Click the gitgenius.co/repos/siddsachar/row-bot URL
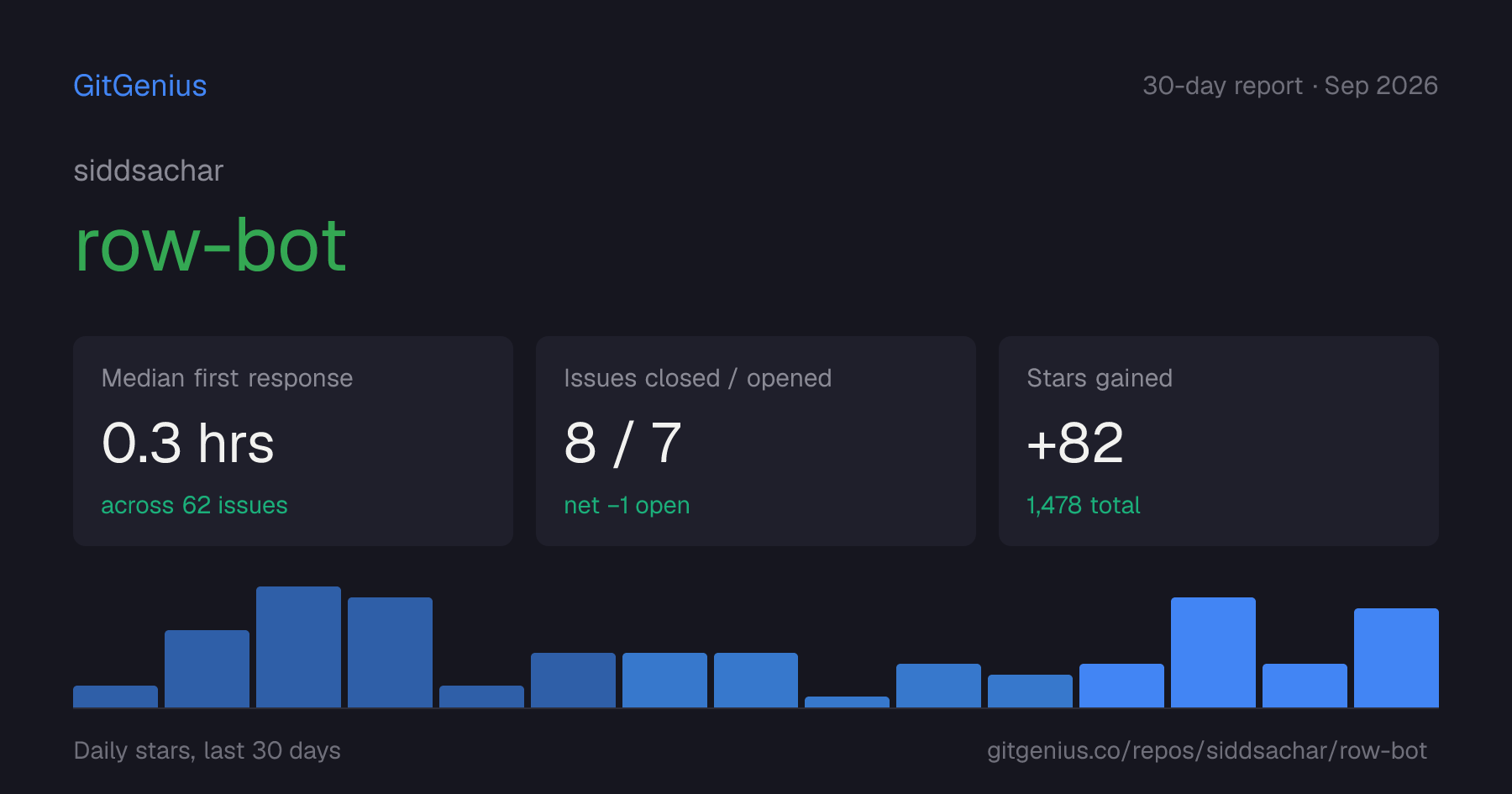1512x794 pixels. click(x=1207, y=750)
